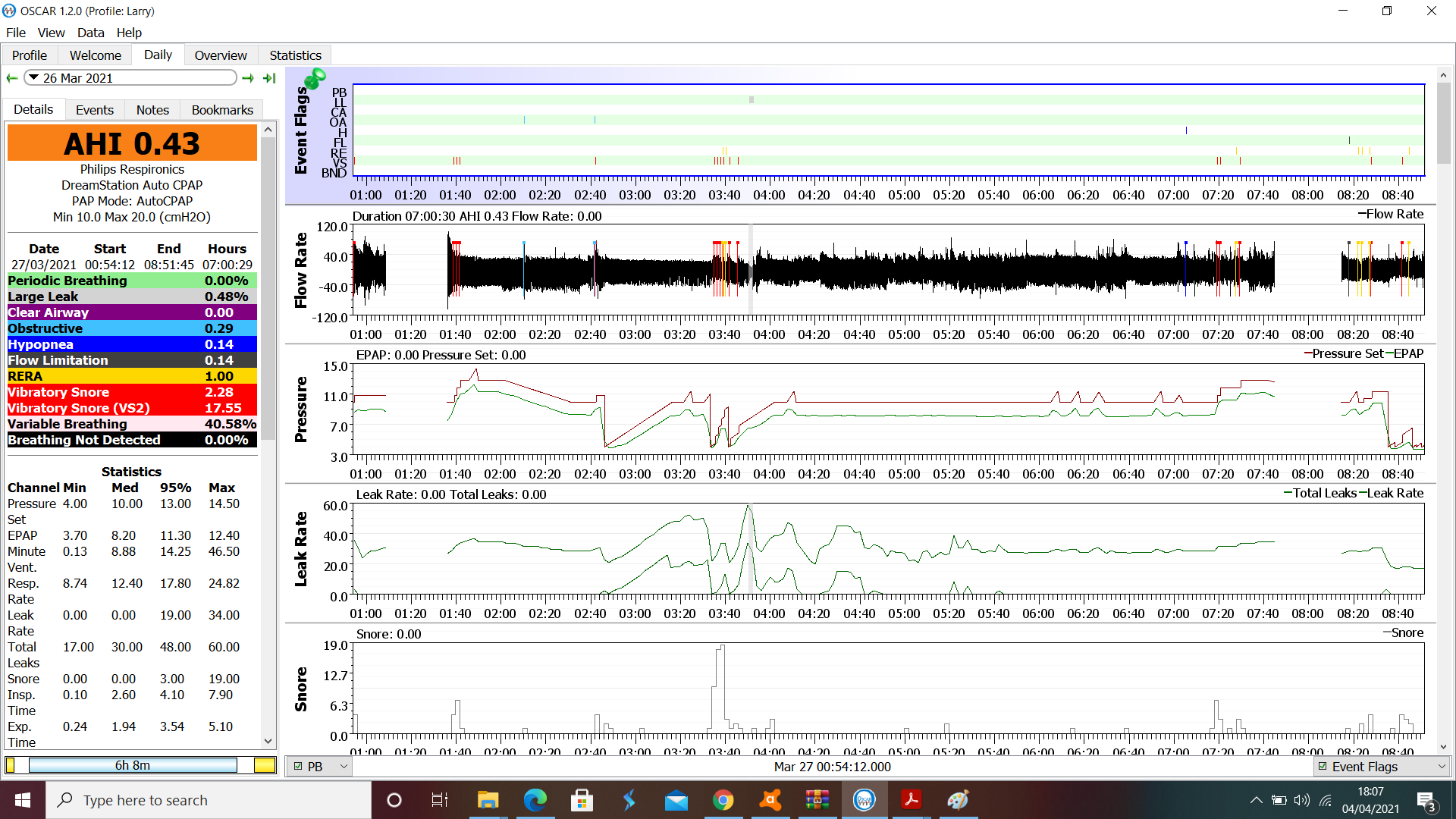Open the Notes side tab
Screen dimensions: 1456x819
[x=152, y=110]
